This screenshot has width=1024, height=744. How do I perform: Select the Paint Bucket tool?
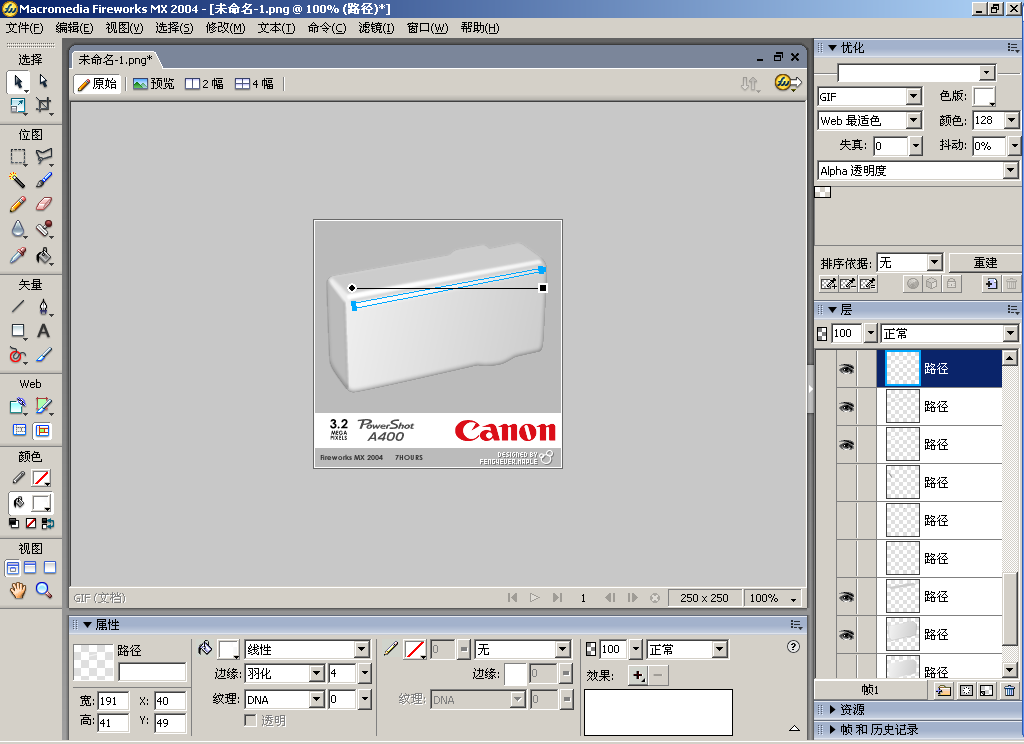[x=44, y=255]
